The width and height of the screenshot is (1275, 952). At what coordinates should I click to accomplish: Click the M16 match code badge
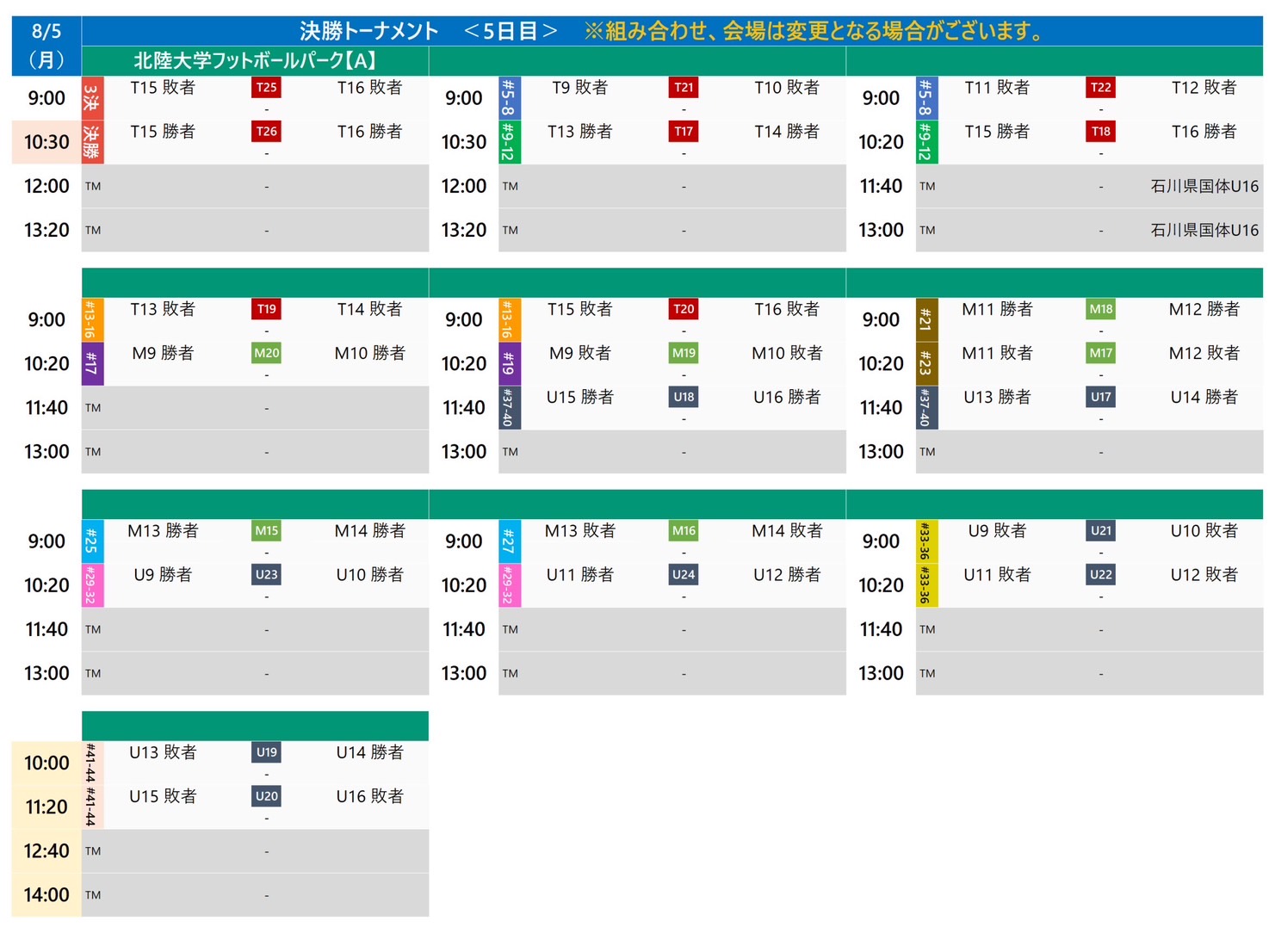[x=684, y=531]
